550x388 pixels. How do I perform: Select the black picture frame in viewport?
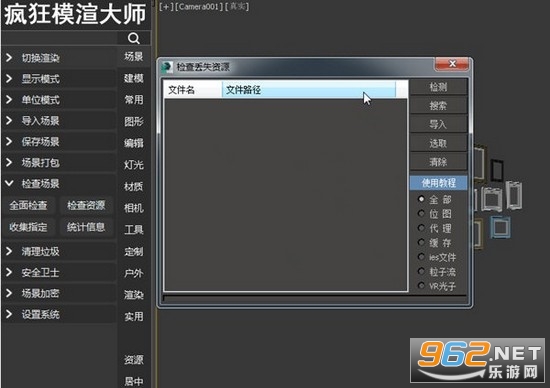click(x=496, y=170)
